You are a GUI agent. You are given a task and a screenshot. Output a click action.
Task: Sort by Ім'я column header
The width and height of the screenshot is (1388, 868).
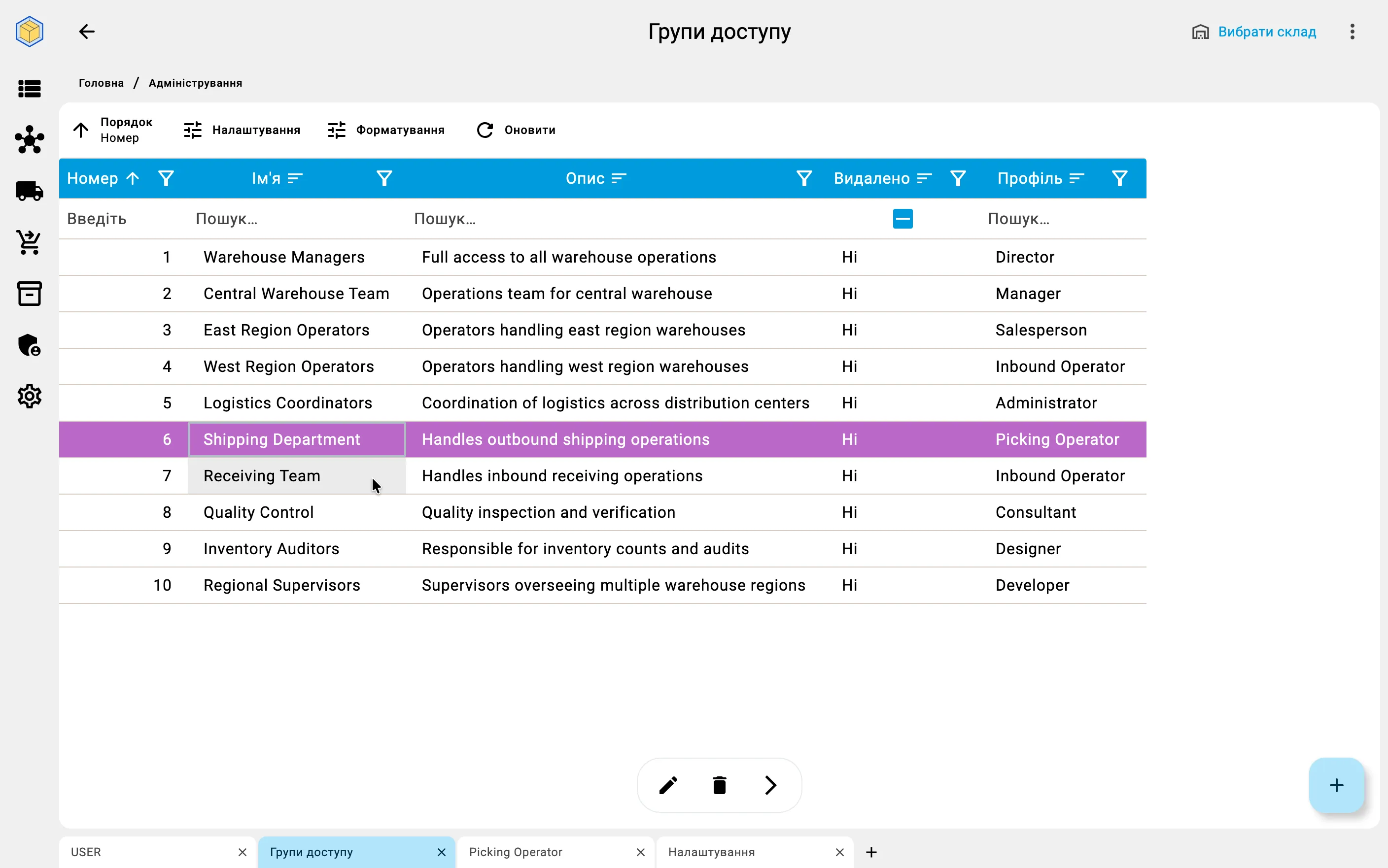click(x=277, y=178)
